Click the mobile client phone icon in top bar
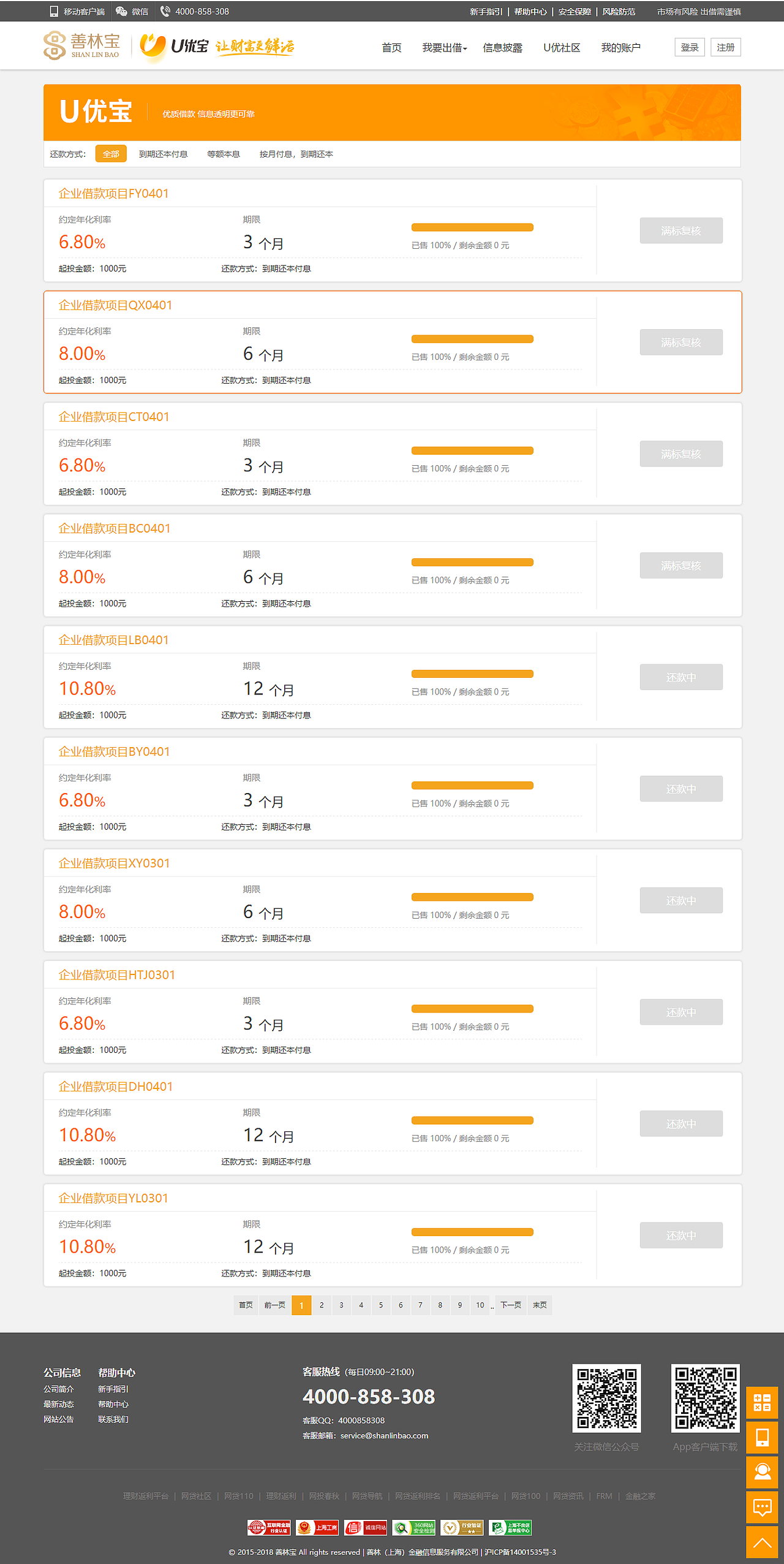784x1564 pixels. pos(54,11)
